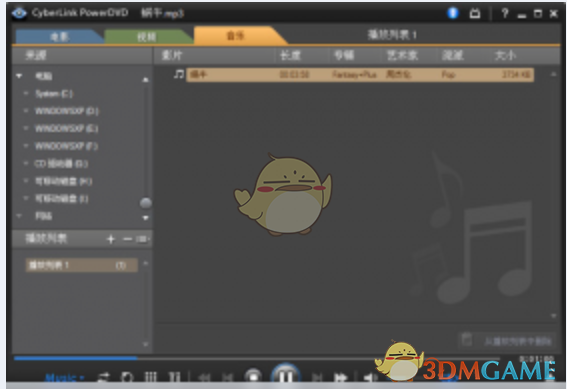Select System (C:) in the source tree

tap(54, 94)
